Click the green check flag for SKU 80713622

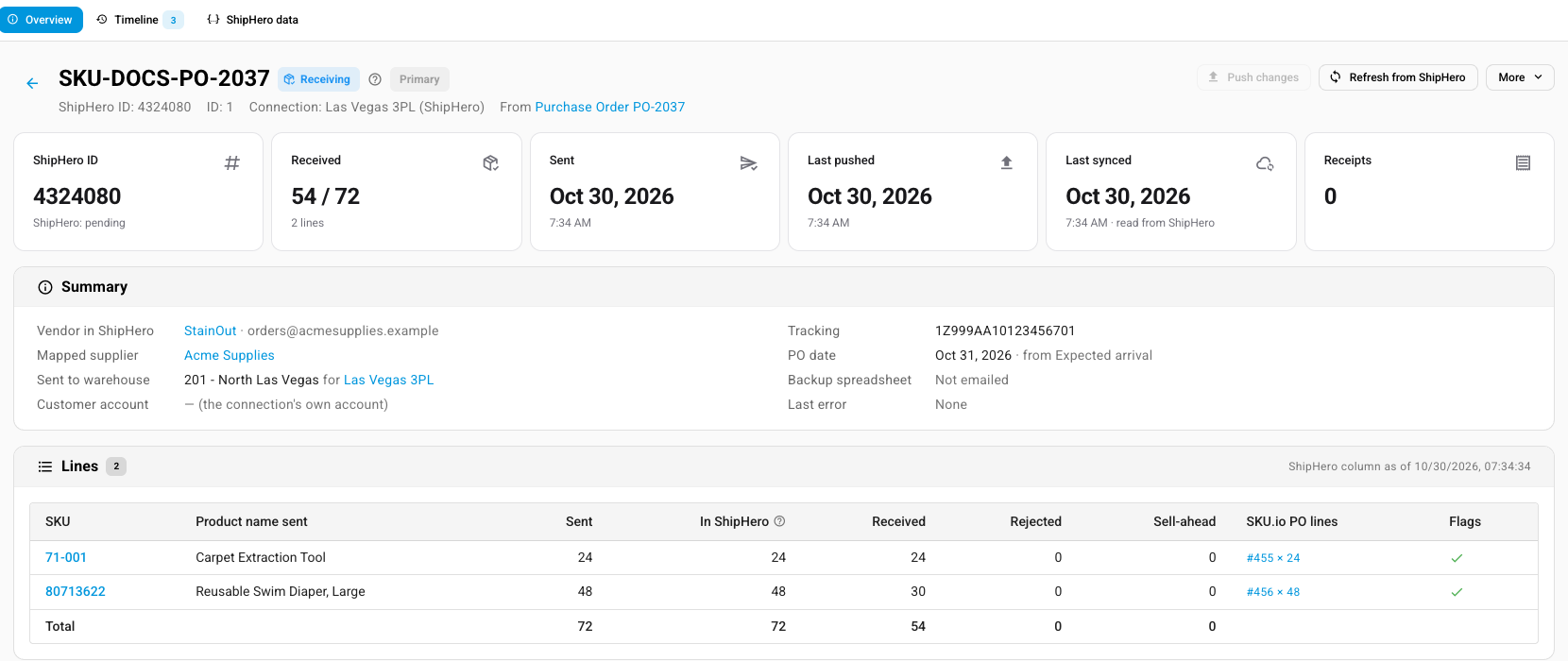(1457, 592)
